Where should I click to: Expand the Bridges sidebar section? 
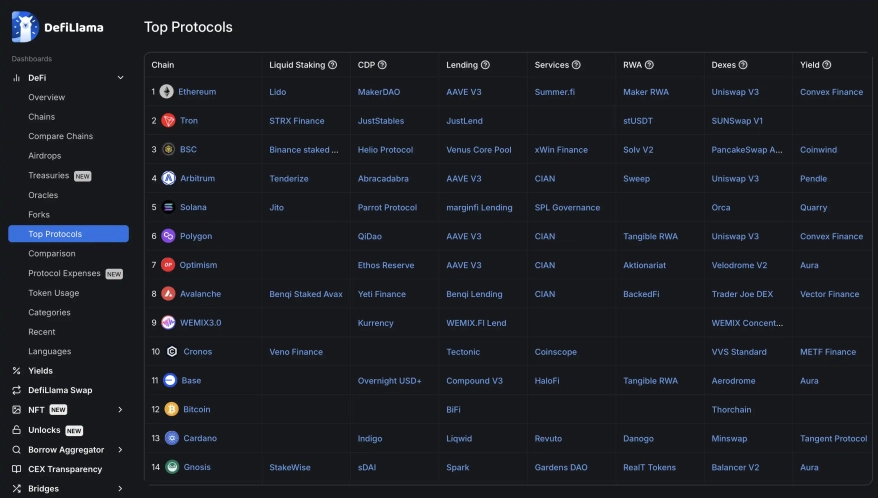[x=120, y=489]
